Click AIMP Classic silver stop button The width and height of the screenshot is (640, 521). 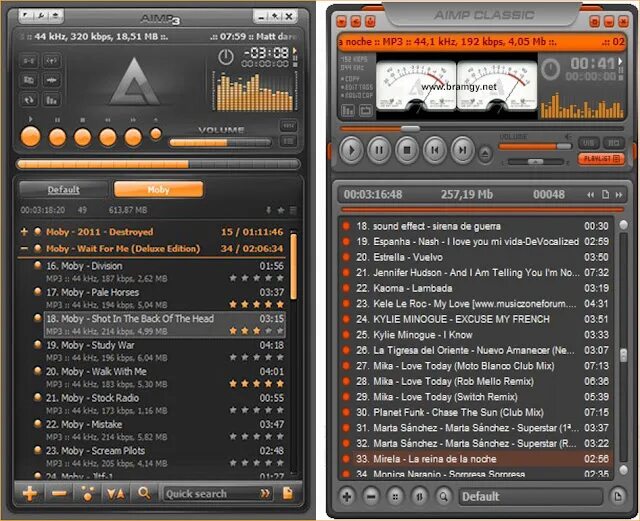point(407,150)
